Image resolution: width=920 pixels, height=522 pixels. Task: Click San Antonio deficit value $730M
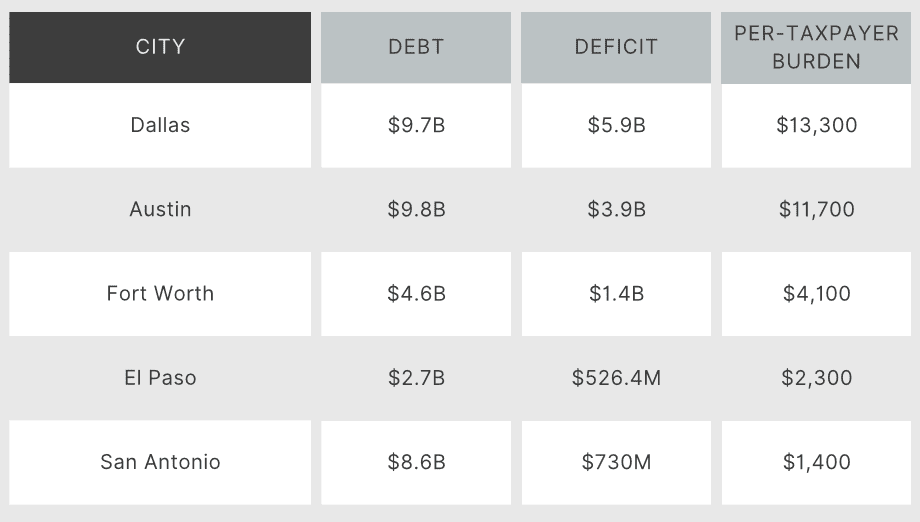(x=616, y=461)
